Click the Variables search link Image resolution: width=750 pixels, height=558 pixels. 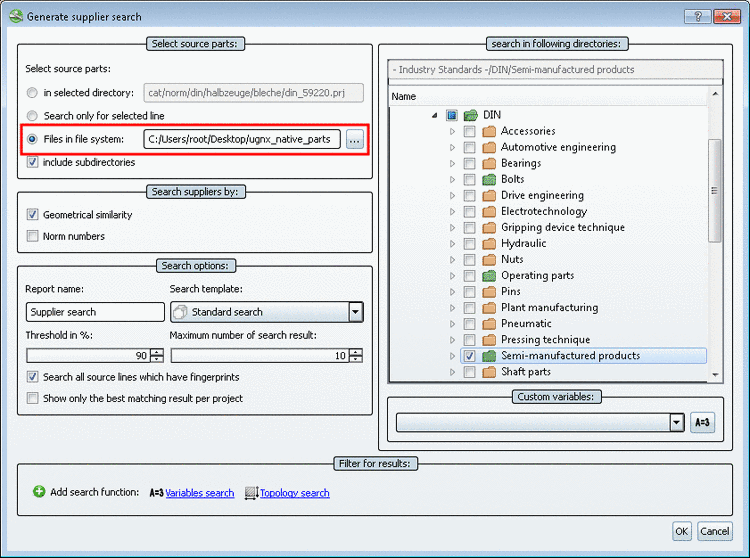click(x=200, y=493)
